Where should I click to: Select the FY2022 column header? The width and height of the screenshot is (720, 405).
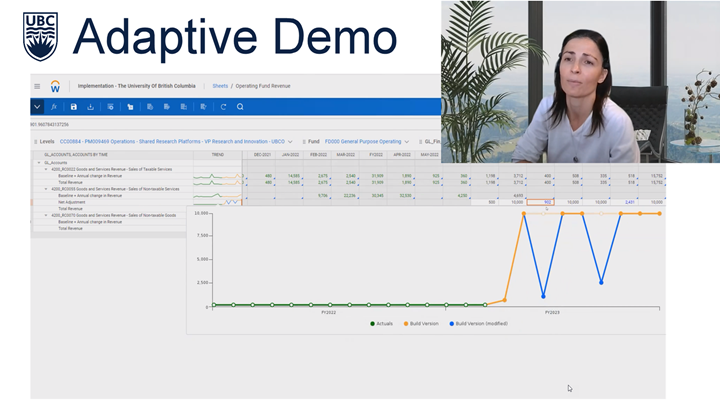[376, 155]
